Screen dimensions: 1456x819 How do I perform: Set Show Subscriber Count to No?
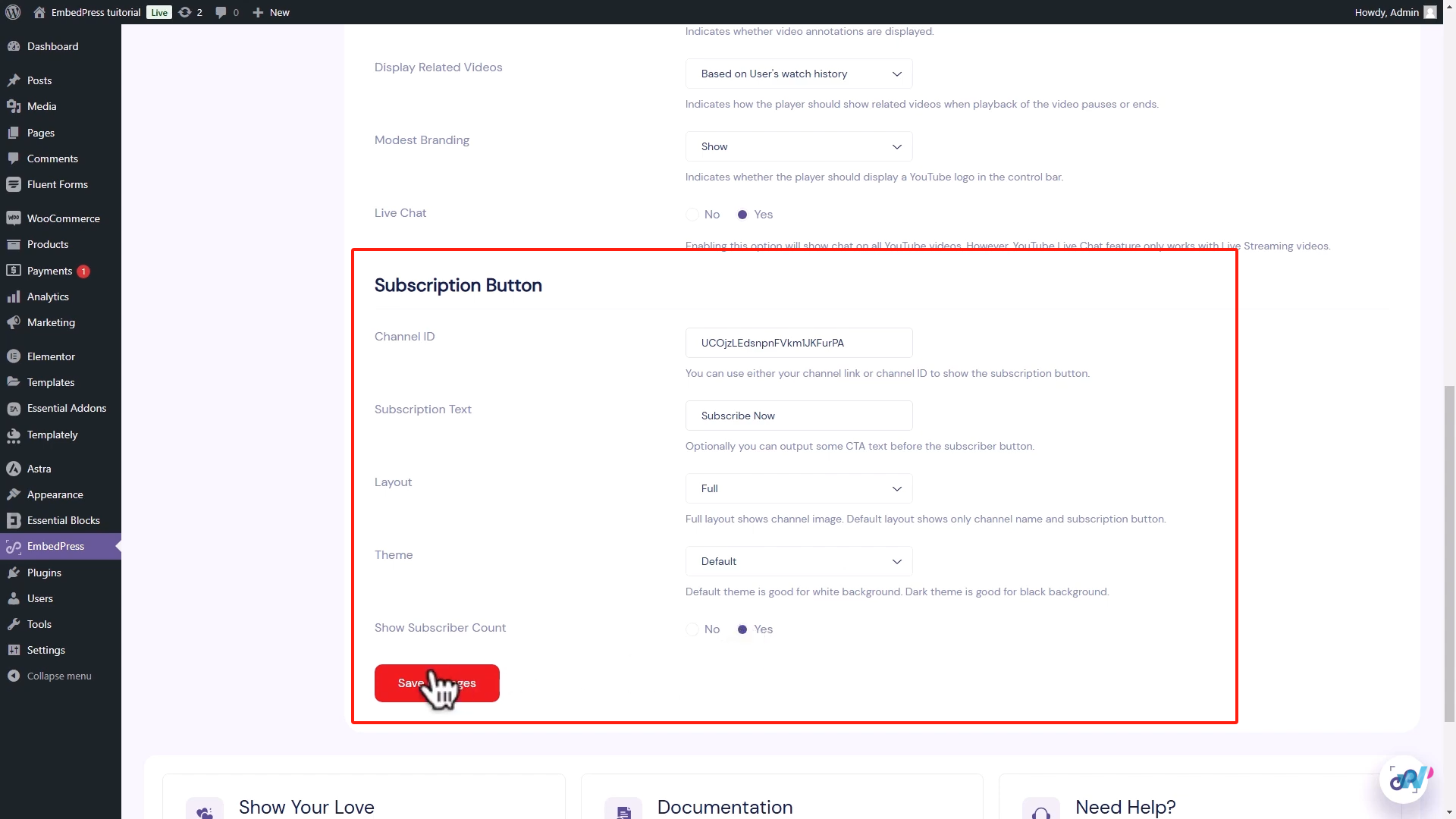click(x=692, y=629)
